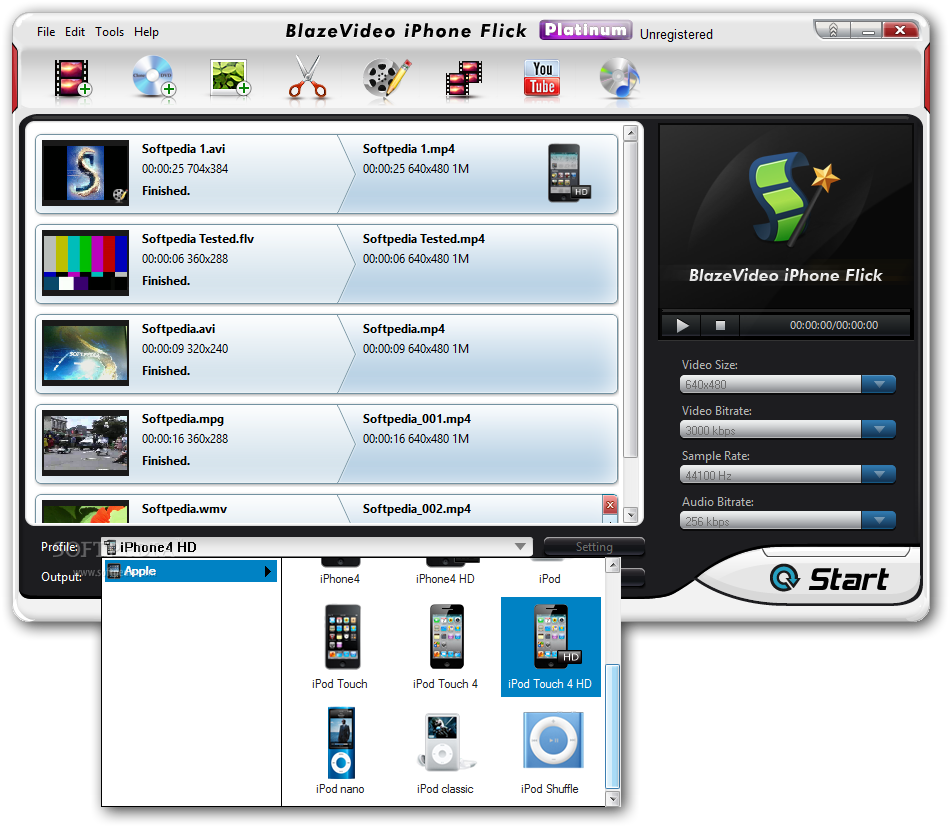This screenshot has height=827, width=950.
Task: Stop the preview playback
Action: point(720,325)
